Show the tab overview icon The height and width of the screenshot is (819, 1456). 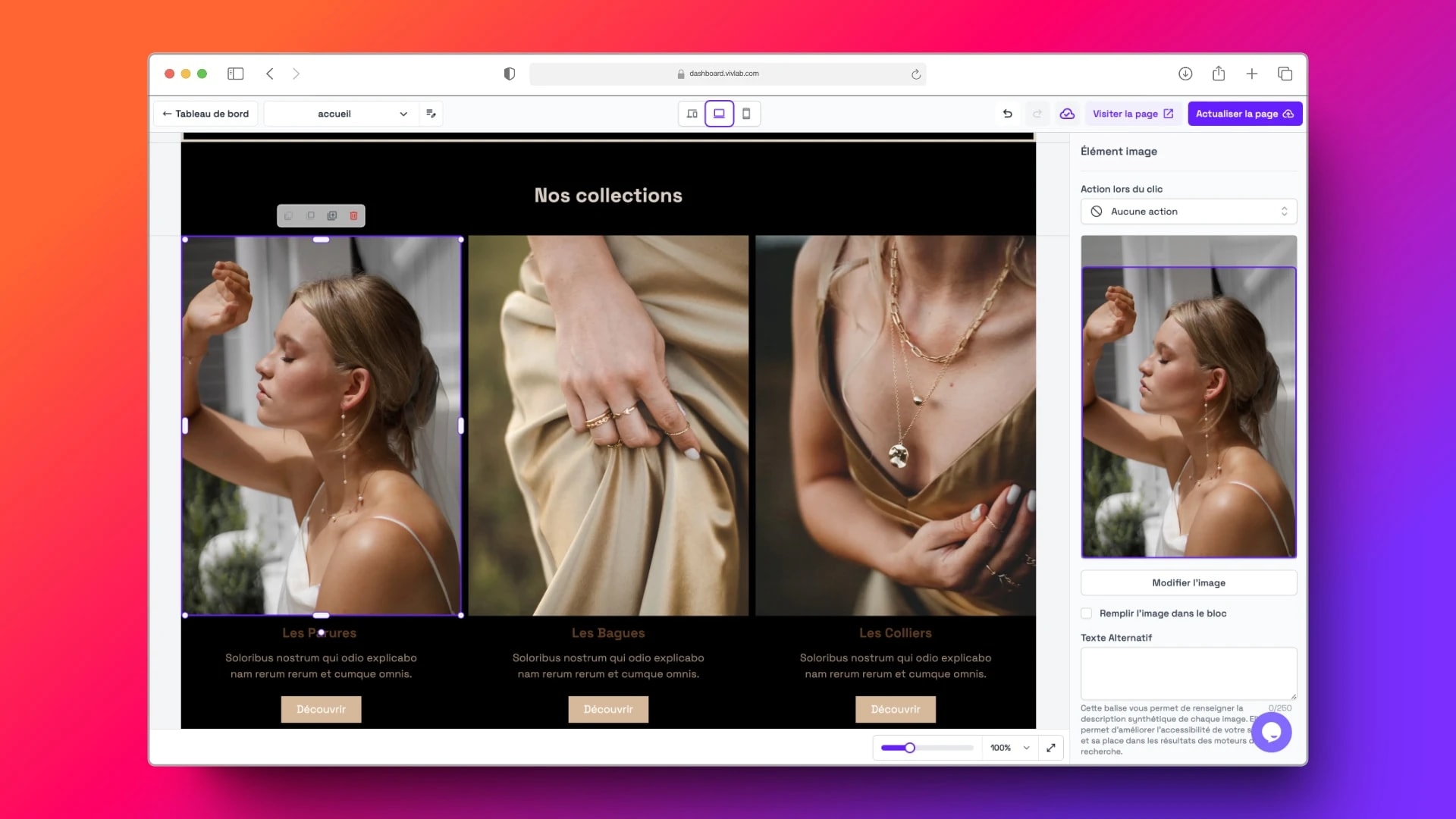tap(1285, 74)
